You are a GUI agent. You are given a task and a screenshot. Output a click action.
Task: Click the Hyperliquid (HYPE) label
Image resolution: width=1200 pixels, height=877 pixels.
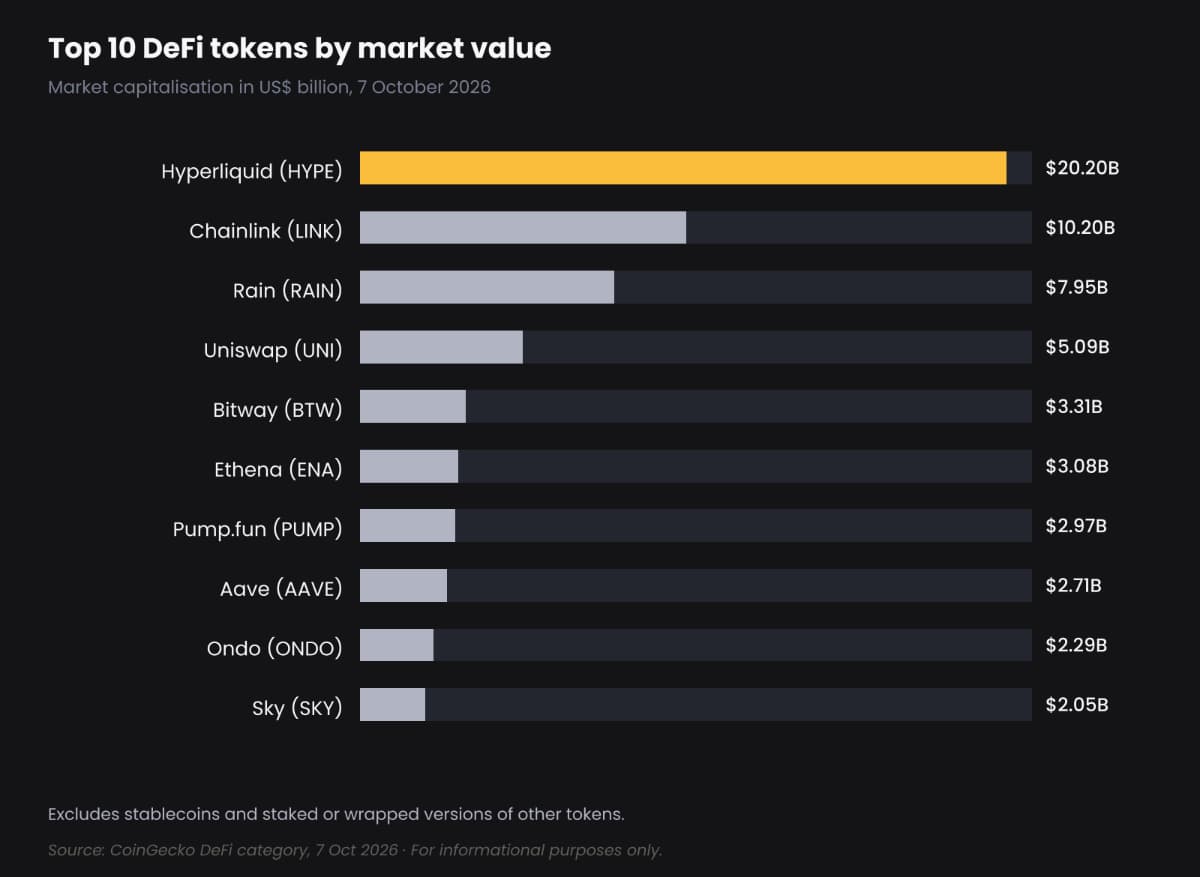pyautogui.click(x=252, y=172)
